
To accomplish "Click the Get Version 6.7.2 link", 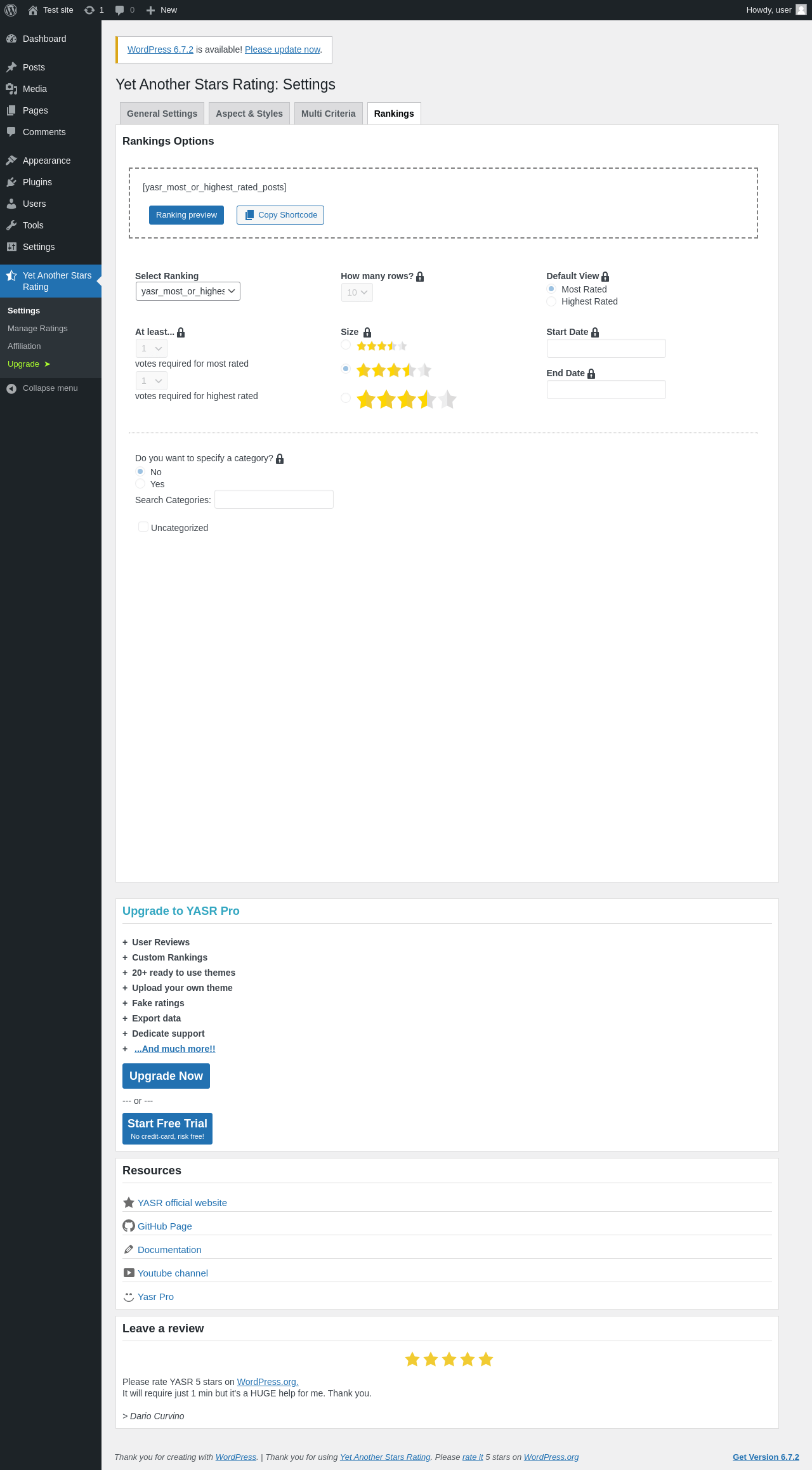I will click(766, 1457).
